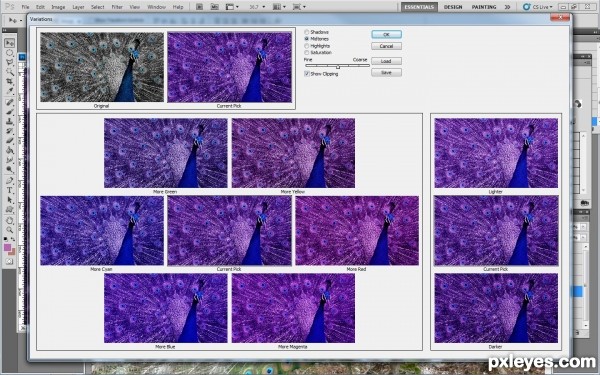600x375 pixels.
Task: Click the More Green thumbnail
Action: tap(166, 153)
